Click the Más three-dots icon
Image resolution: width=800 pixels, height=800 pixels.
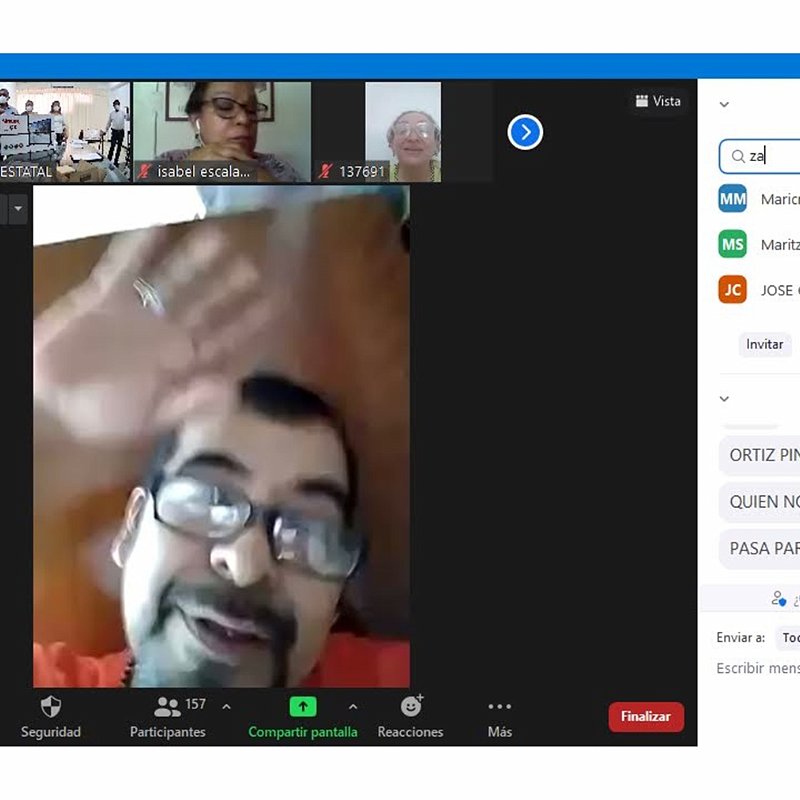(499, 707)
